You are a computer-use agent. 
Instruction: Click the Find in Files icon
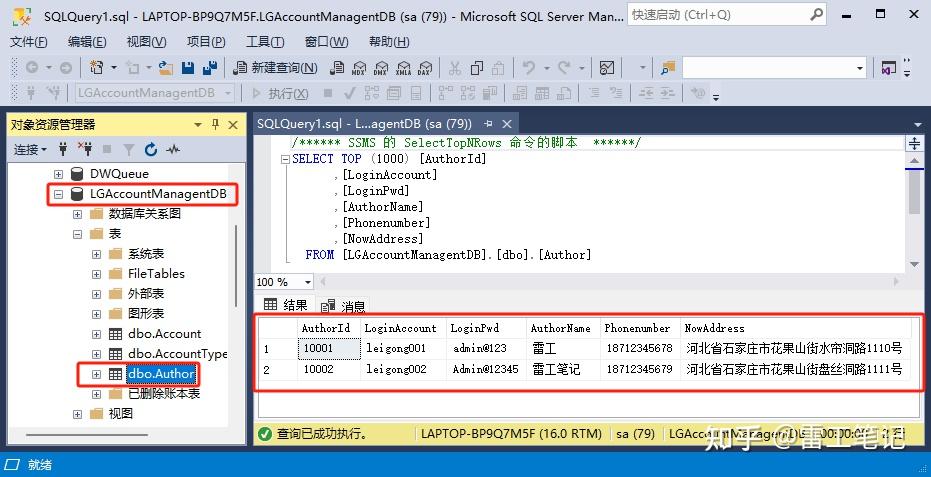pyautogui.click(x=668, y=68)
